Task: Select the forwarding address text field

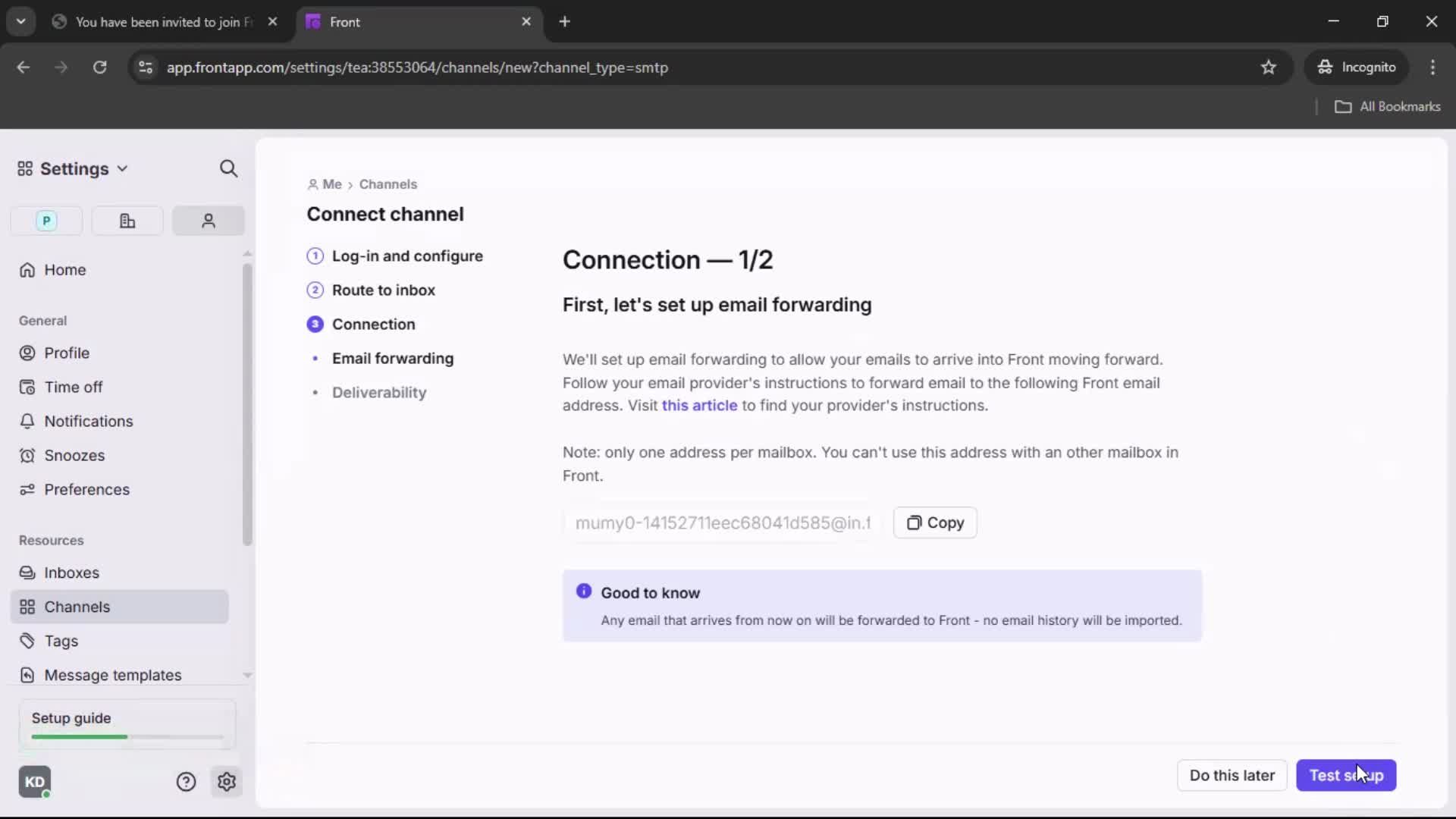Action: click(x=720, y=522)
